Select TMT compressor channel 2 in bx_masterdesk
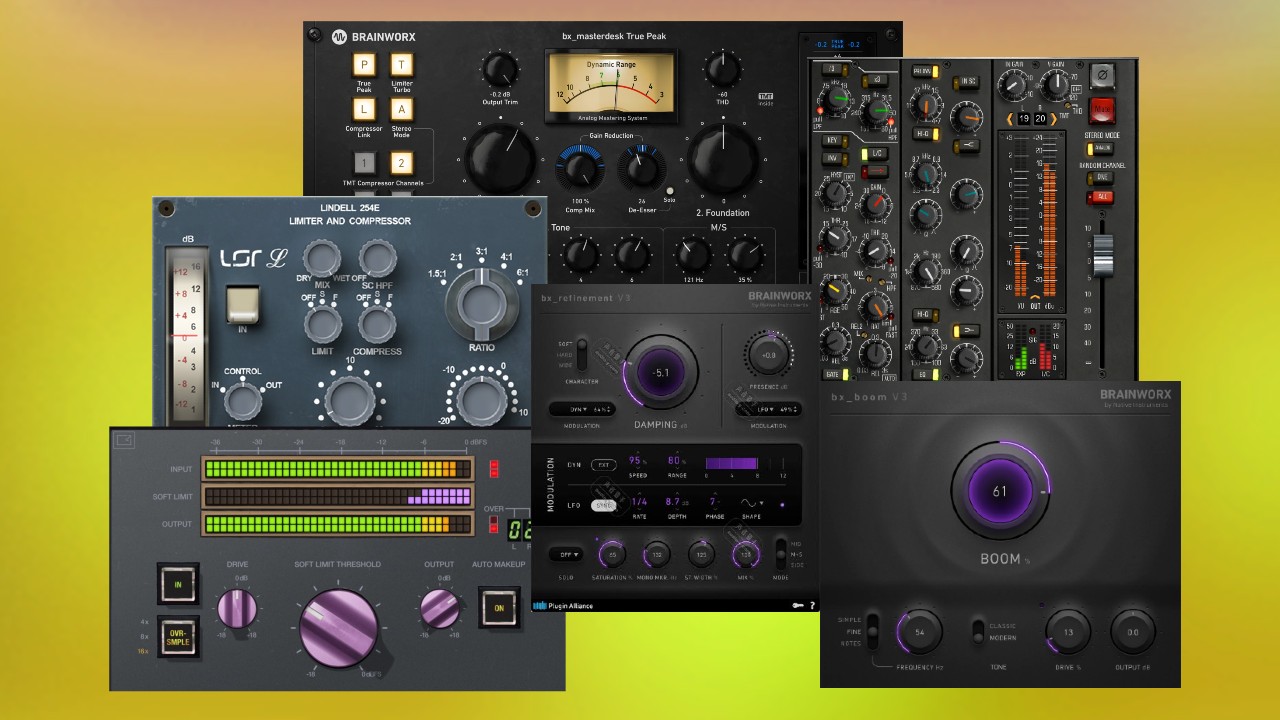Screen dimensions: 1280x720 coord(401,162)
